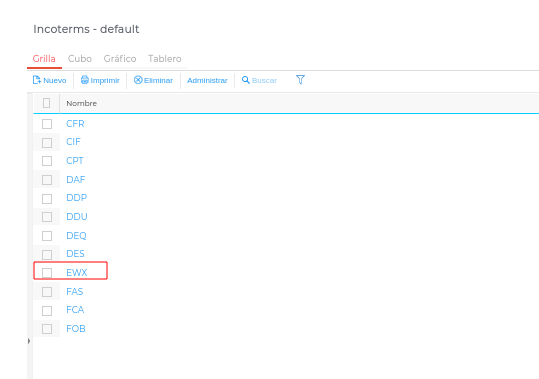This screenshot has width=539, height=379.
Task: Open the DDU incoterm link
Action: tap(77, 217)
